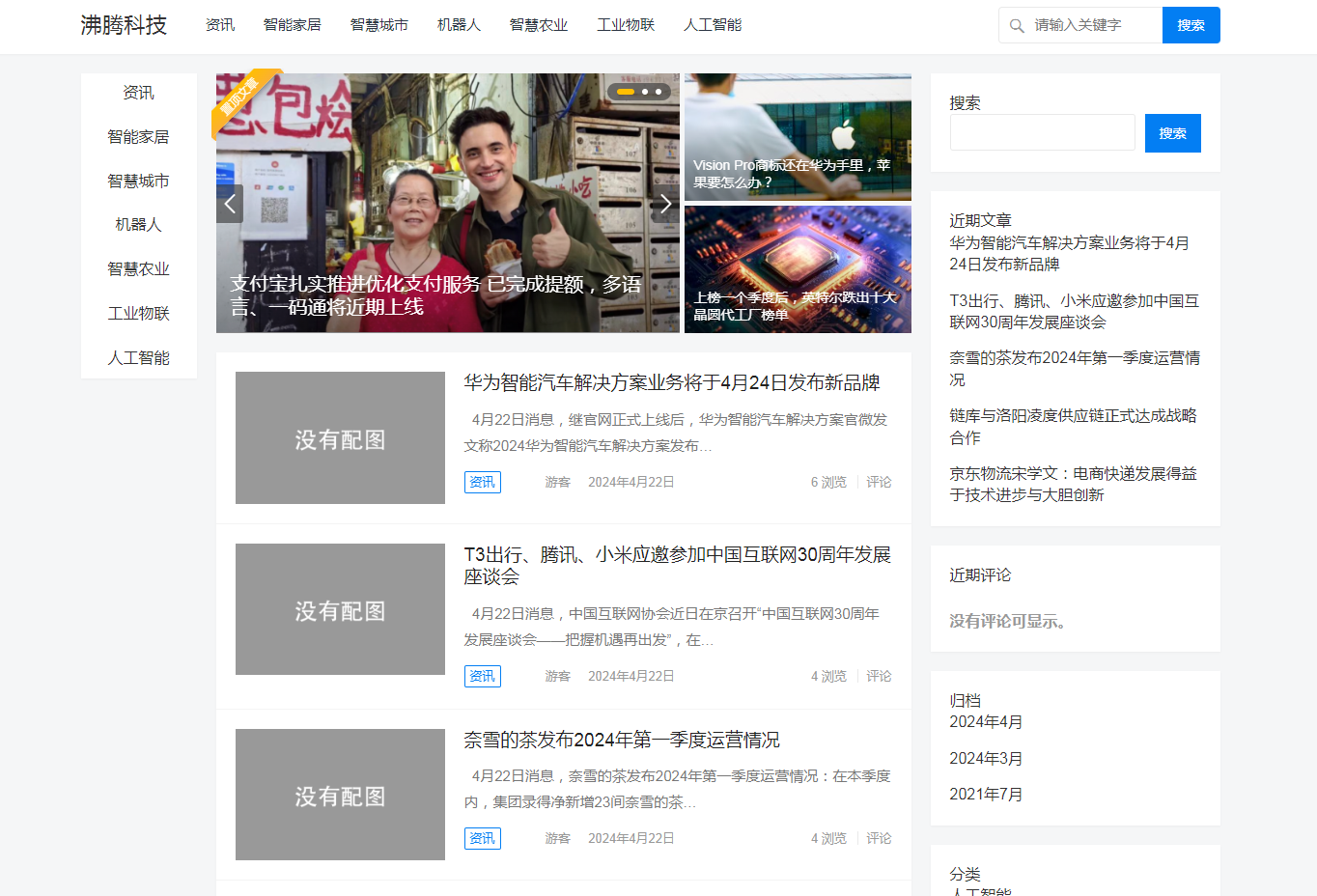Select the first active carousel indicator
1317x896 pixels.
tap(626, 92)
